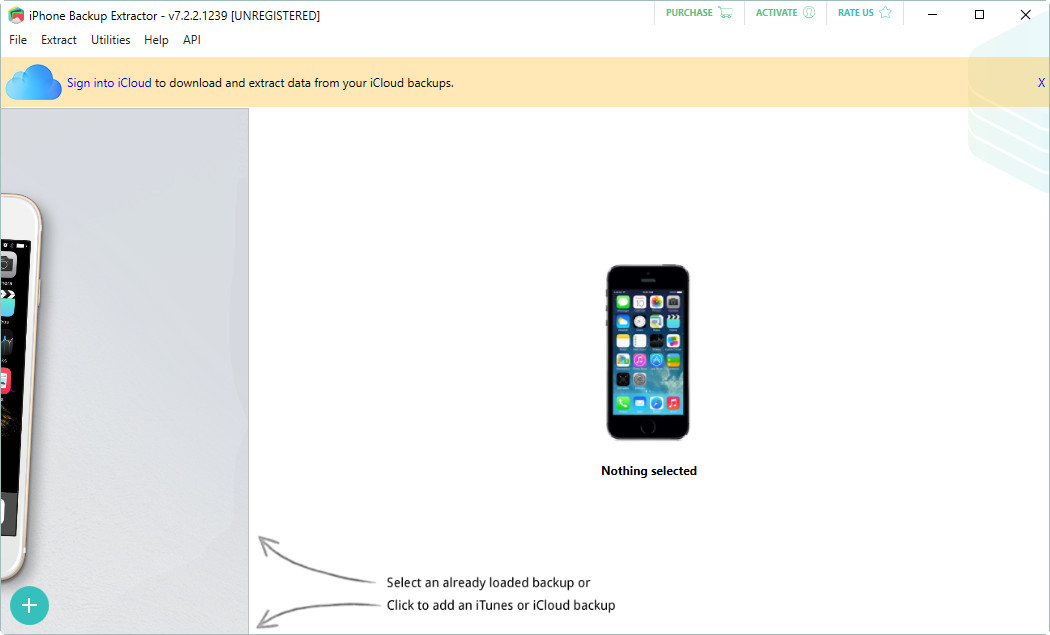Screen dimensions: 1050x635
Task: Click the RATE US button
Action: (857, 13)
